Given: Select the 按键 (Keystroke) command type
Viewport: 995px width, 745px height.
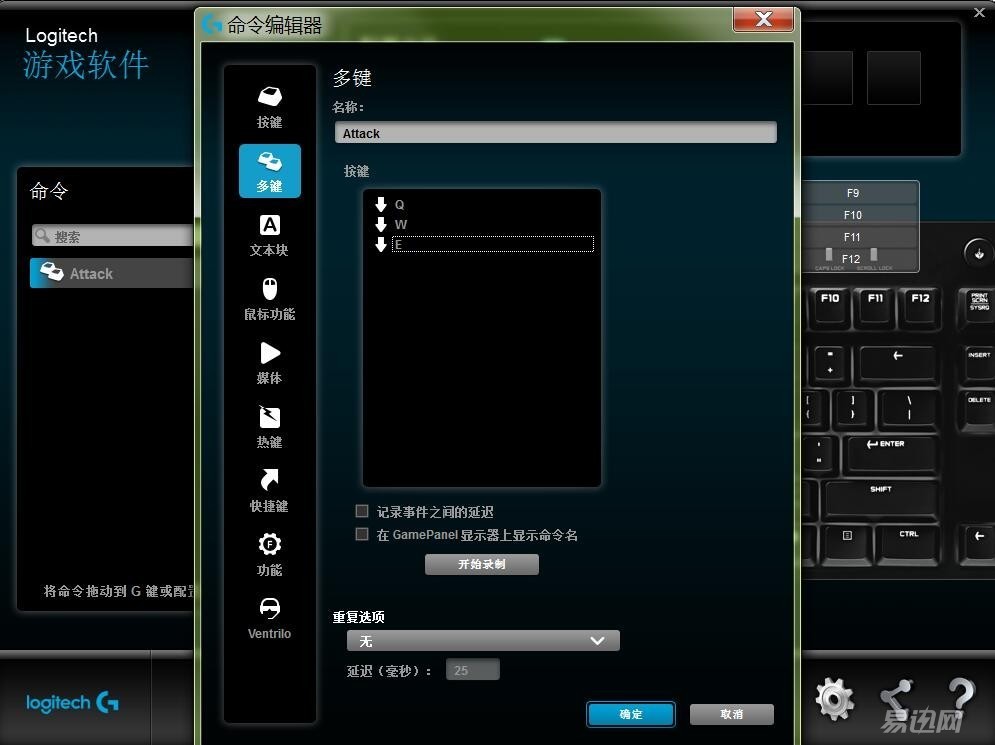Looking at the screenshot, I should [268, 105].
